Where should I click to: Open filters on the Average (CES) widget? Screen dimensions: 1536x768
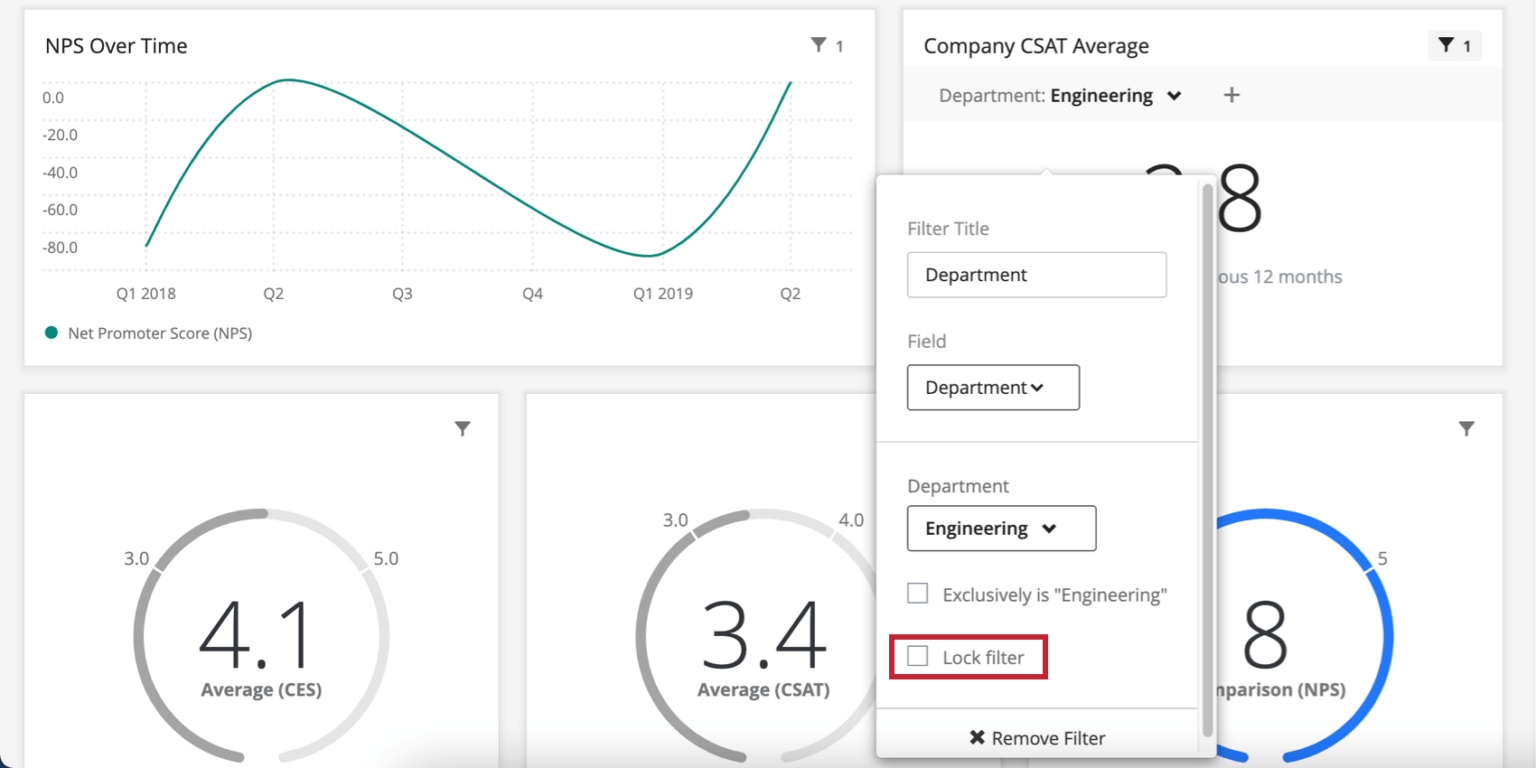click(463, 428)
